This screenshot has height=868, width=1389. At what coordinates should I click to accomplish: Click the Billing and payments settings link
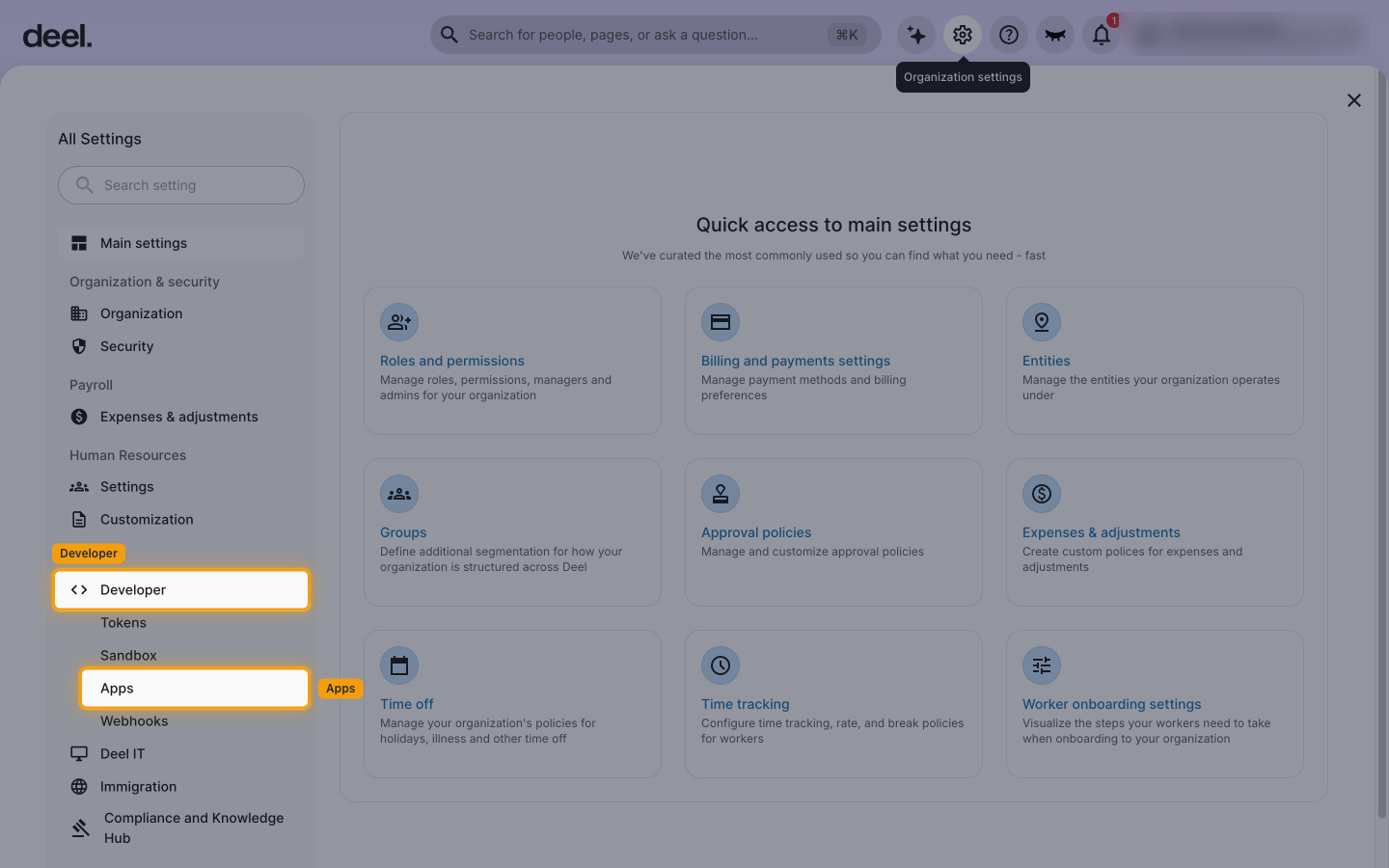tap(796, 361)
